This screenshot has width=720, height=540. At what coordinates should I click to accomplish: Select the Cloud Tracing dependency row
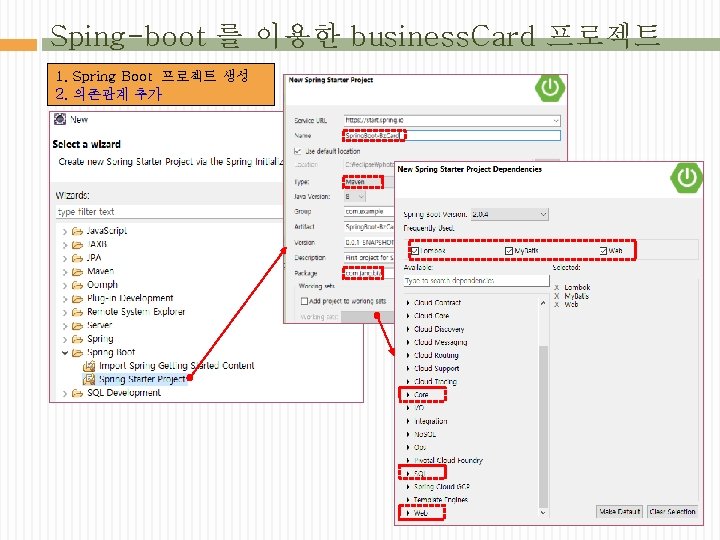pyautogui.click(x=435, y=382)
